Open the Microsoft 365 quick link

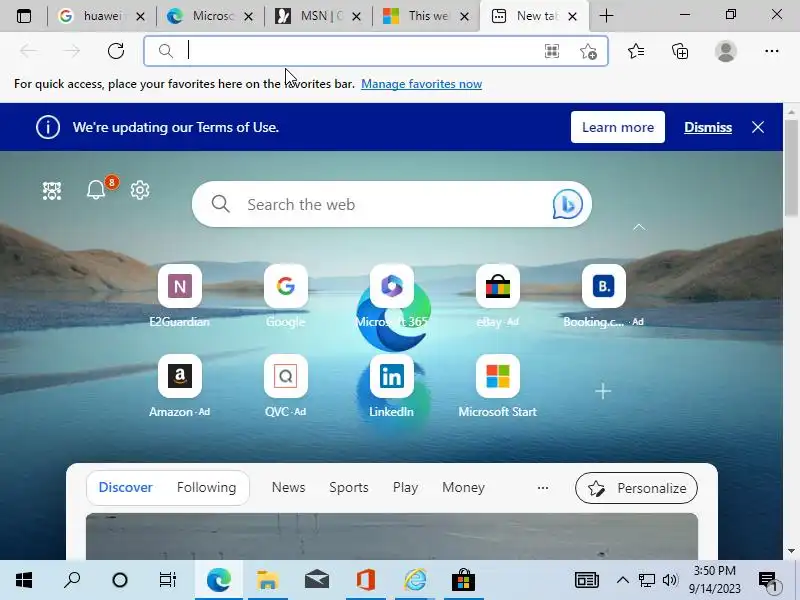392,296
